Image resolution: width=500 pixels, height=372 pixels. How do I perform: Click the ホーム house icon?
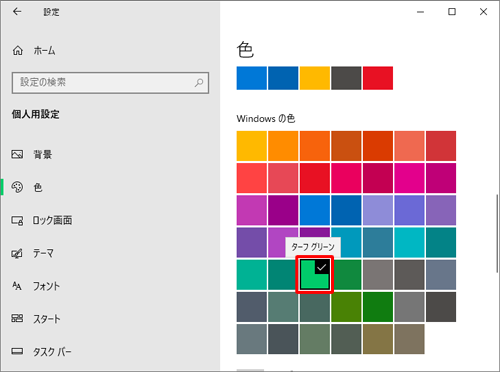18,51
